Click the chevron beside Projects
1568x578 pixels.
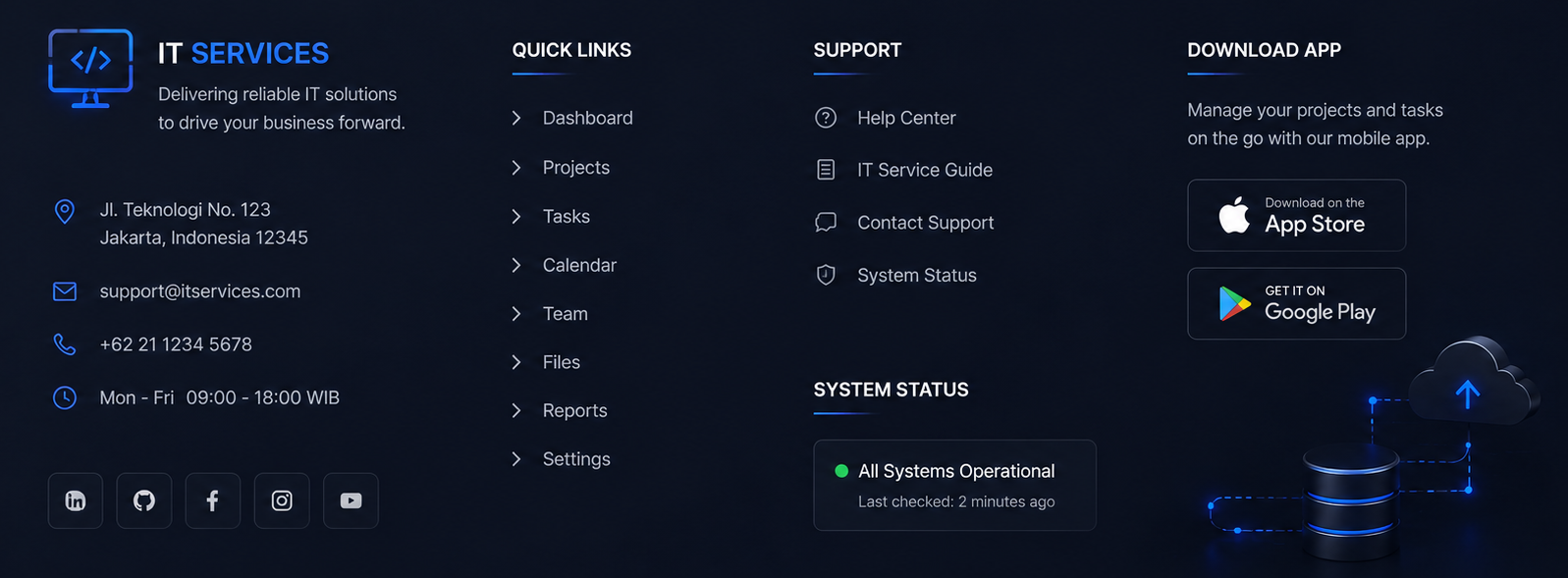[x=516, y=168]
